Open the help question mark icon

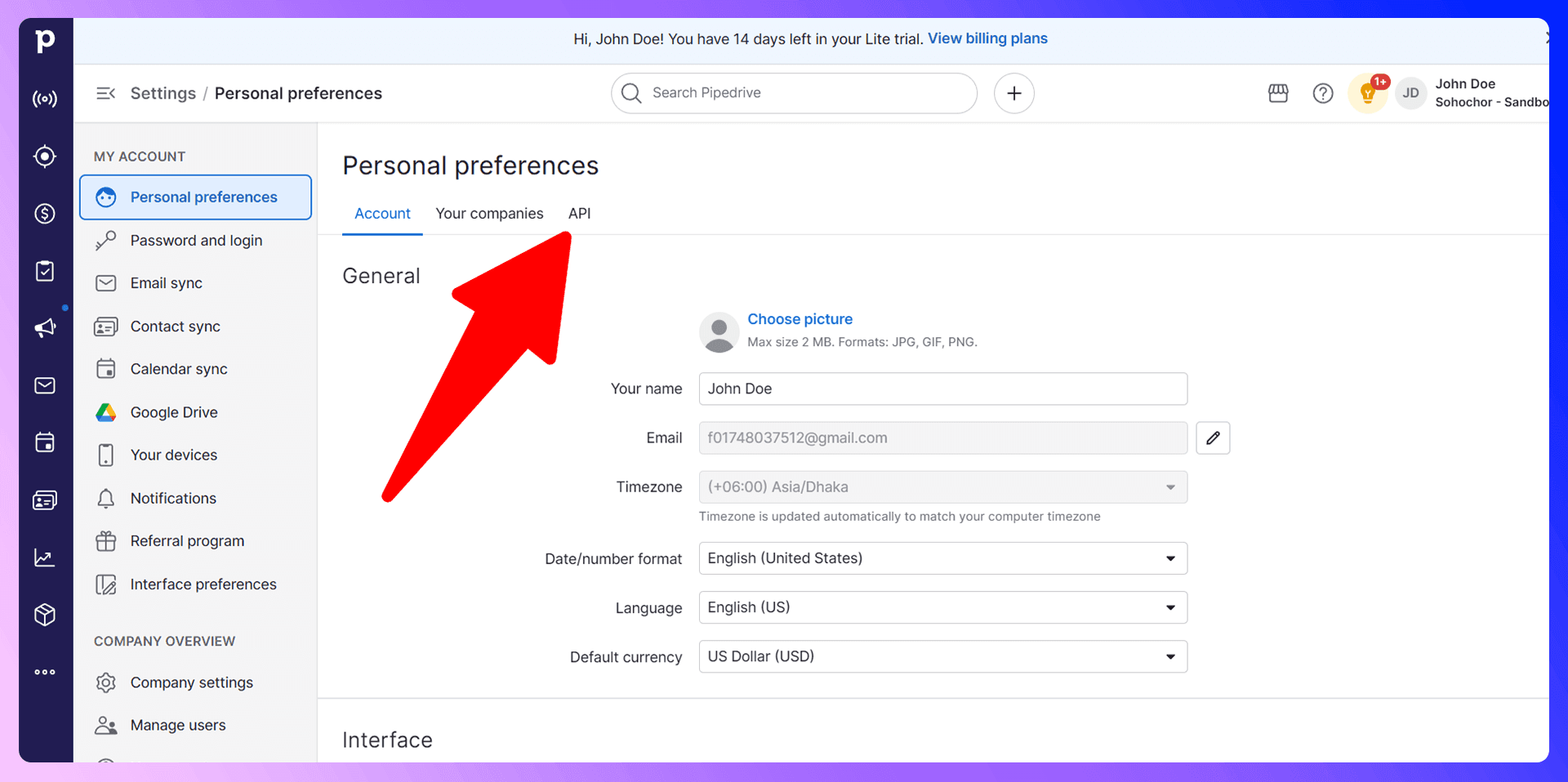click(1323, 93)
